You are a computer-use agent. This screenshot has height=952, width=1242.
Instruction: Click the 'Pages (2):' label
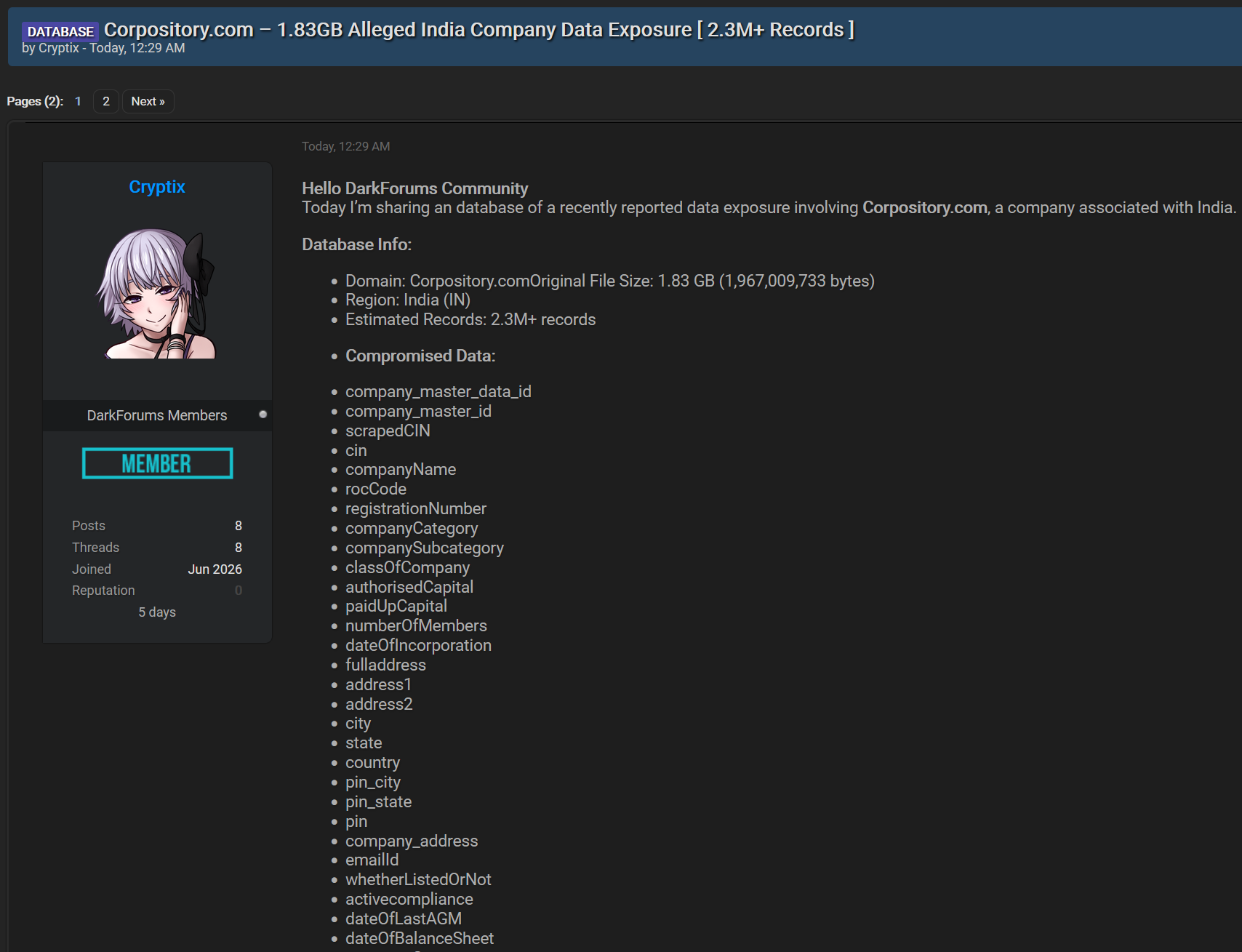[35, 101]
